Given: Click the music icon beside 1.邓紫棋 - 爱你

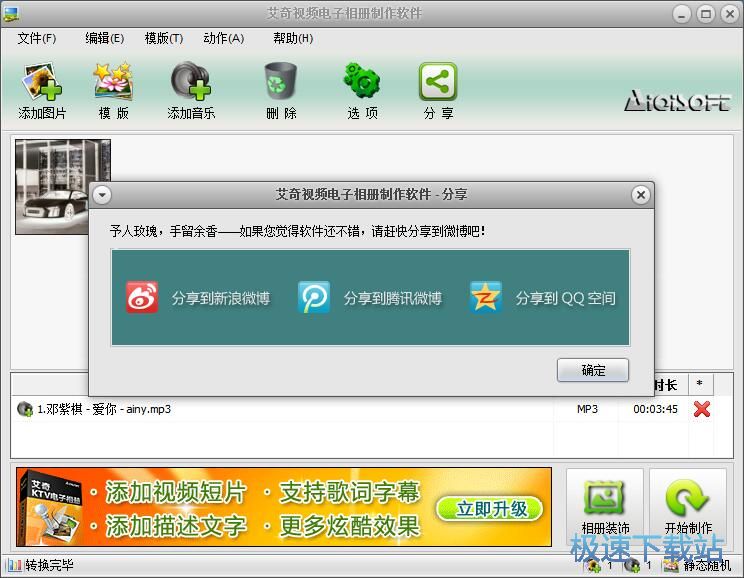Looking at the screenshot, I should click(x=25, y=409).
